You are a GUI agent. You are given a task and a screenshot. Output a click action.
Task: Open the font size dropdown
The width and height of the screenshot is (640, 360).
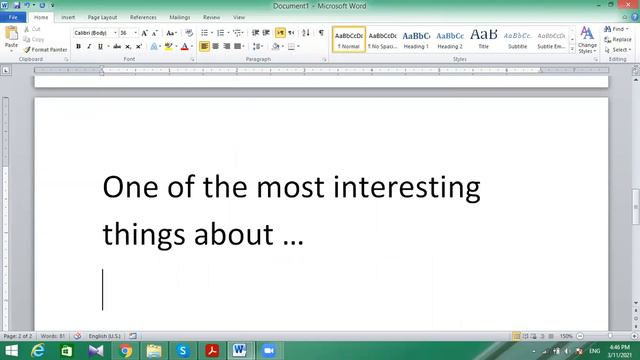136,33
